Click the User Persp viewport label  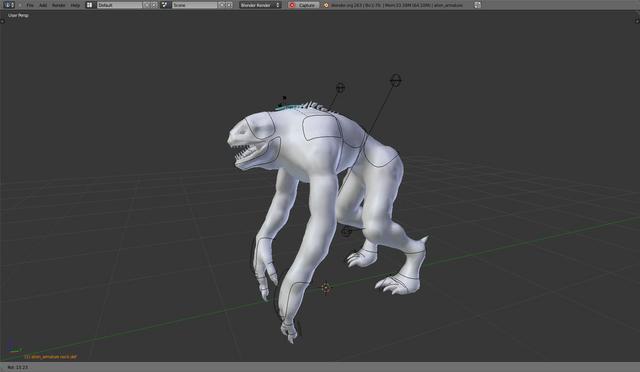[x=18, y=16]
